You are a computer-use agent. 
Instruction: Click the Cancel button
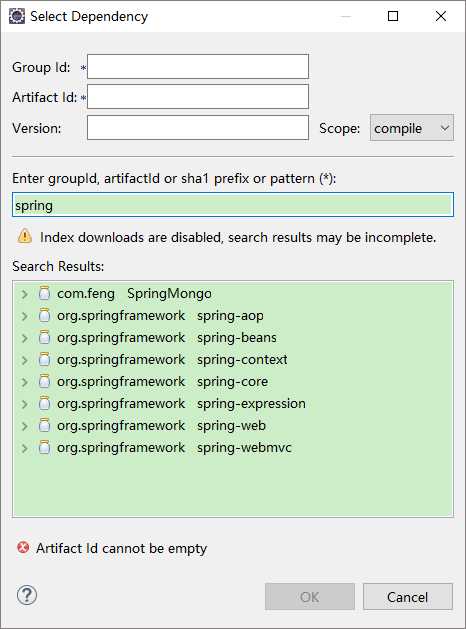point(408,597)
